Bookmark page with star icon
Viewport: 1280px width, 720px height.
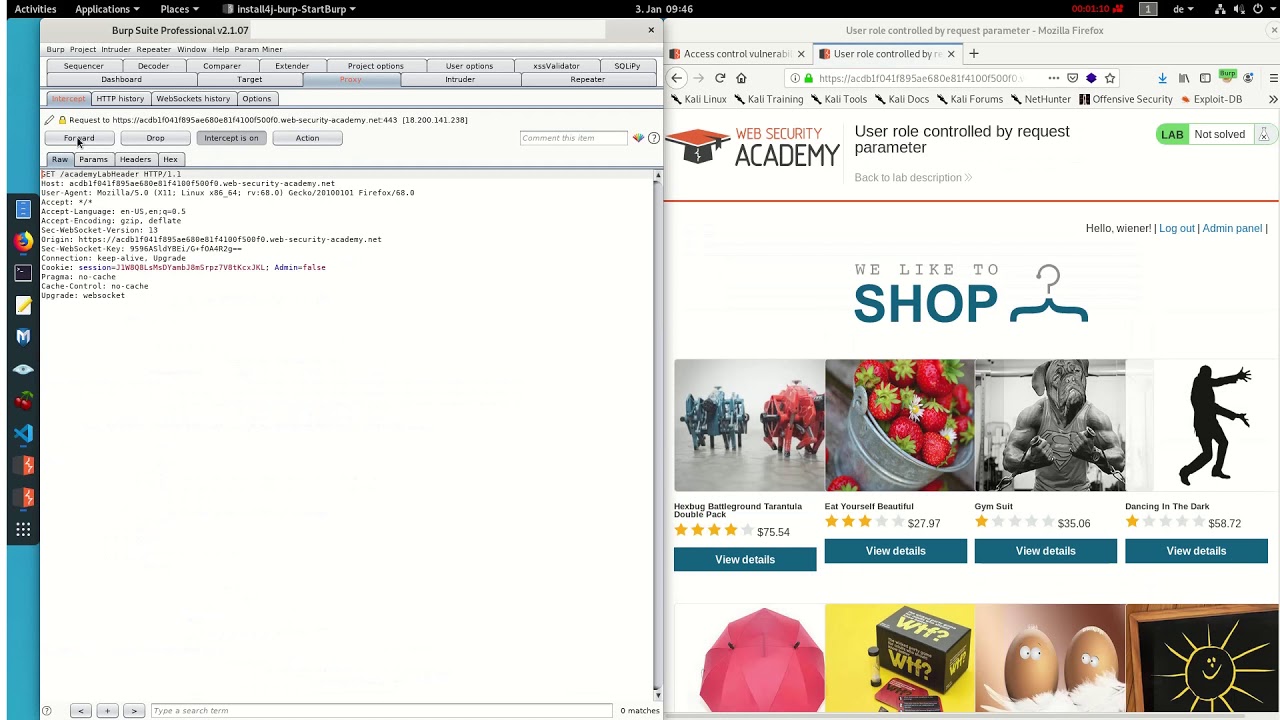click(1110, 78)
